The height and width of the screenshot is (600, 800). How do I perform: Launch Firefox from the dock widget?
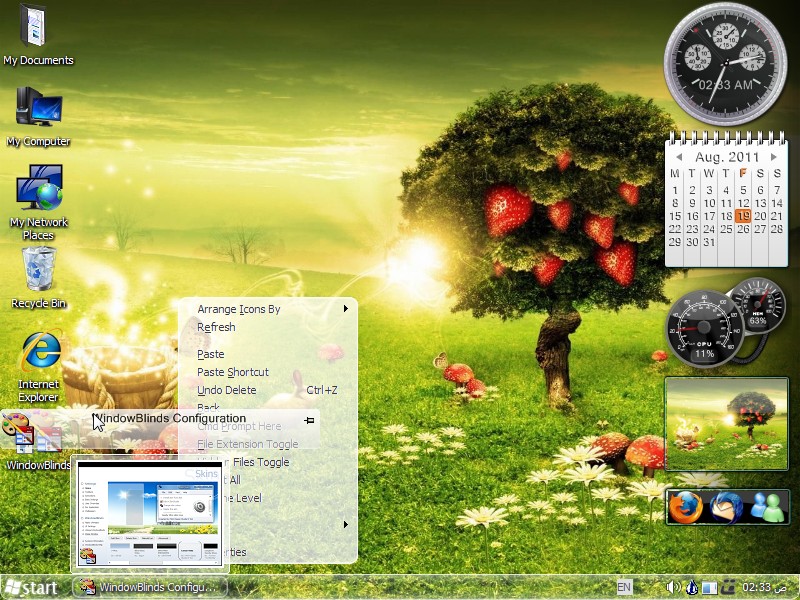[685, 507]
